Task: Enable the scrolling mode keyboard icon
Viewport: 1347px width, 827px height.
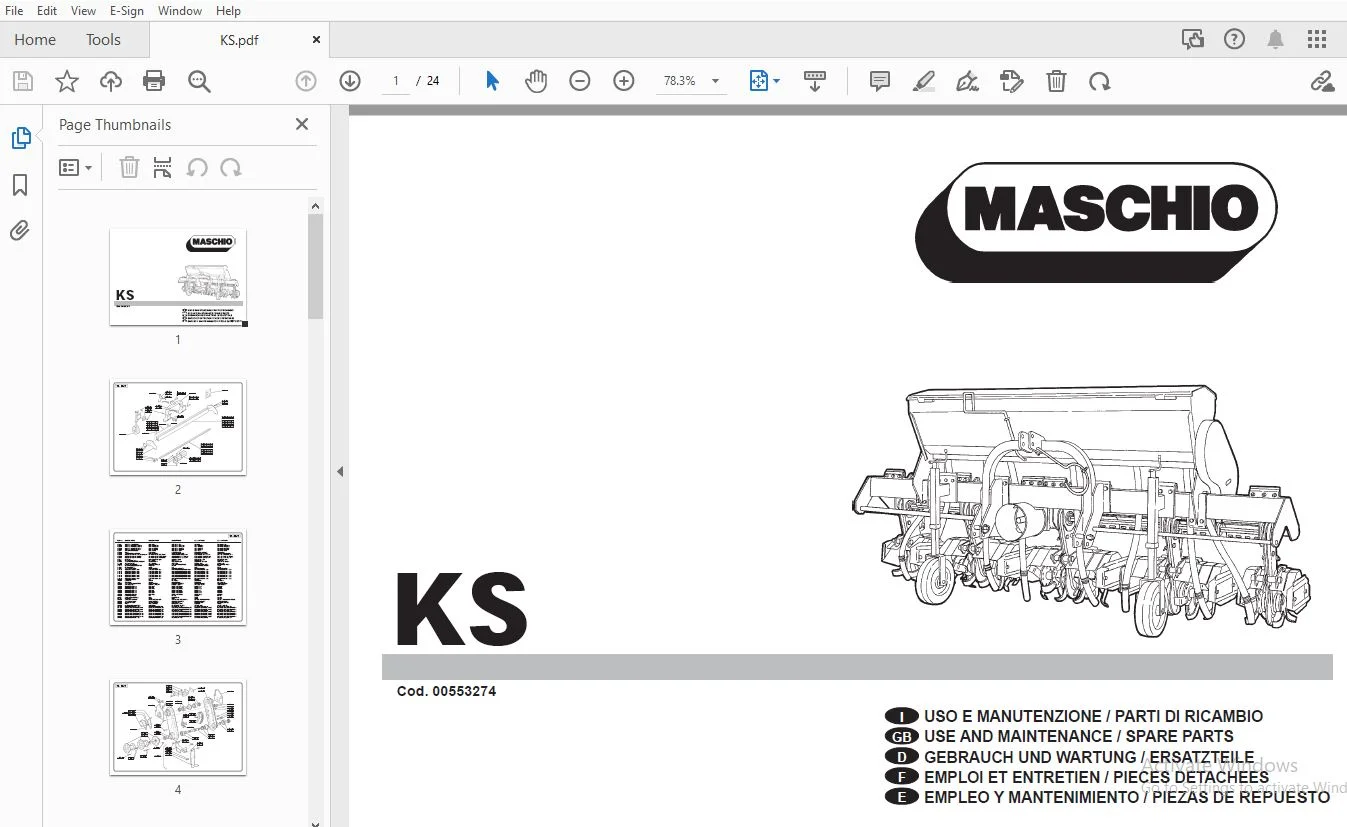Action: point(815,81)
